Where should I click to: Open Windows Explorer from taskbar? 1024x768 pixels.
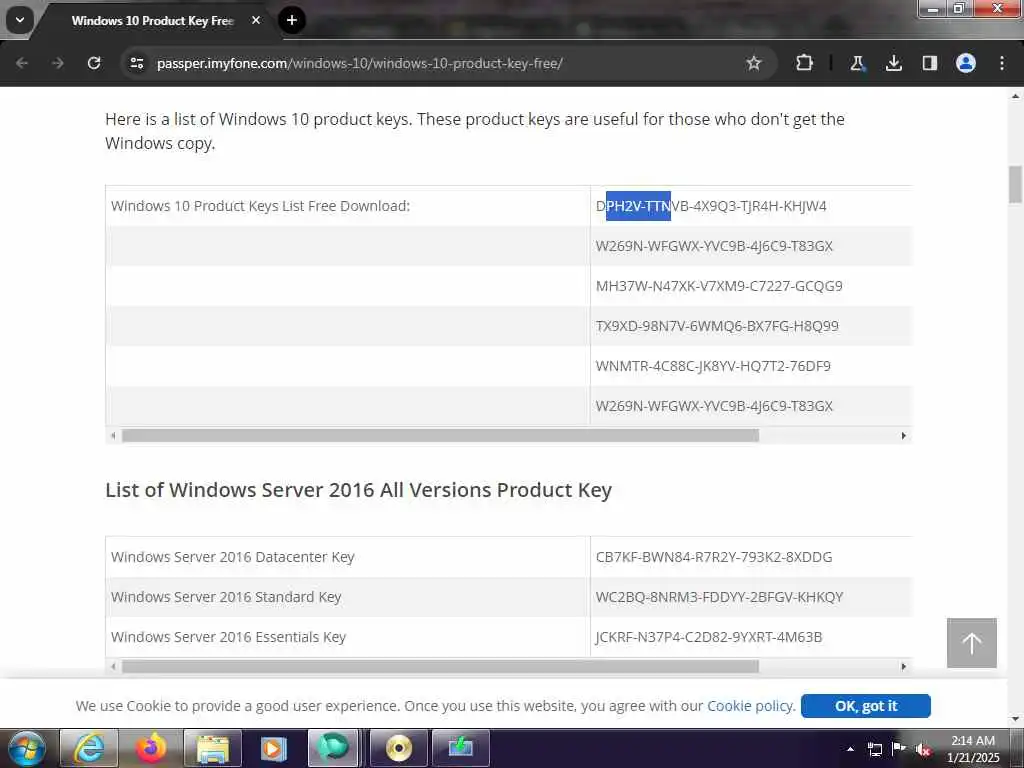click(213, 748)
